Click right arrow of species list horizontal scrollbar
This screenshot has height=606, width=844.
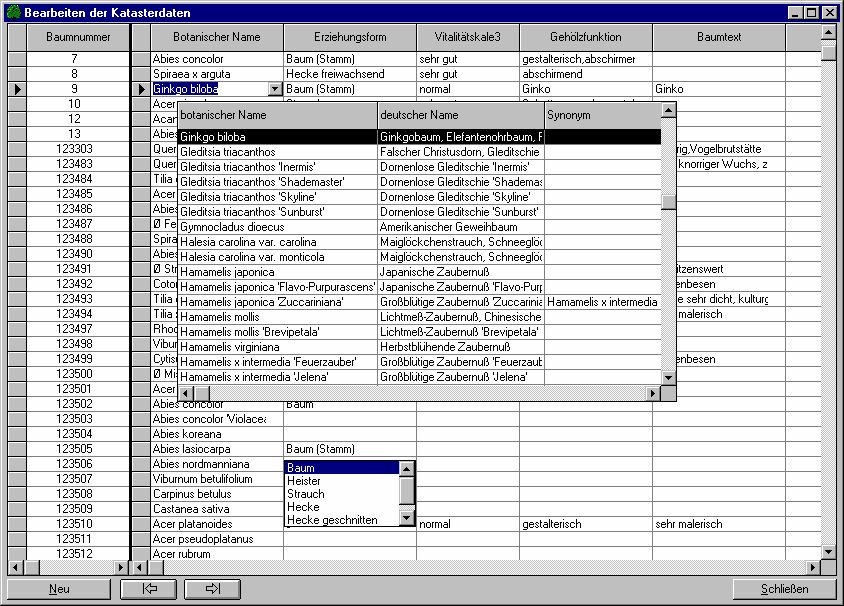[653, 393]
